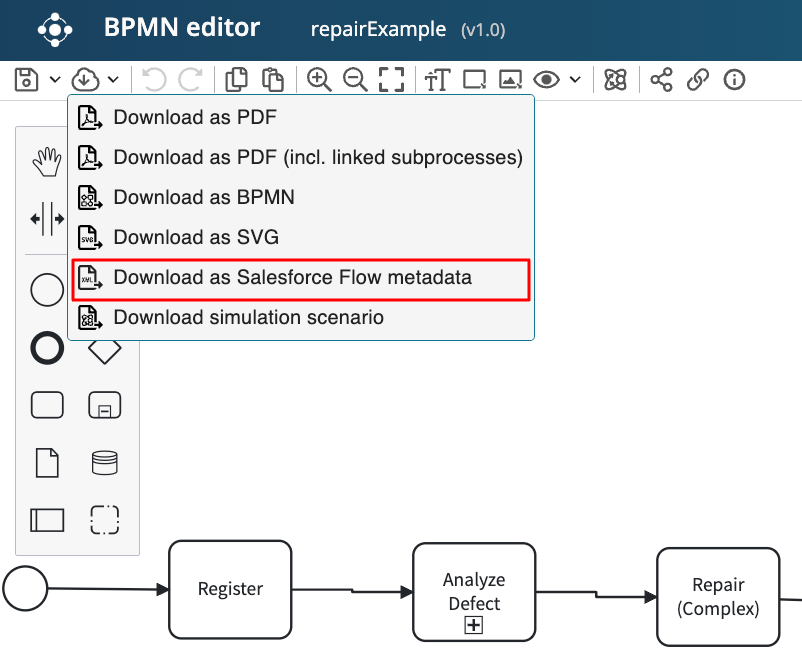The width and height of the screenshot is (802, 666).
Task: Click Download as SVG option
Action: [196, 238]
